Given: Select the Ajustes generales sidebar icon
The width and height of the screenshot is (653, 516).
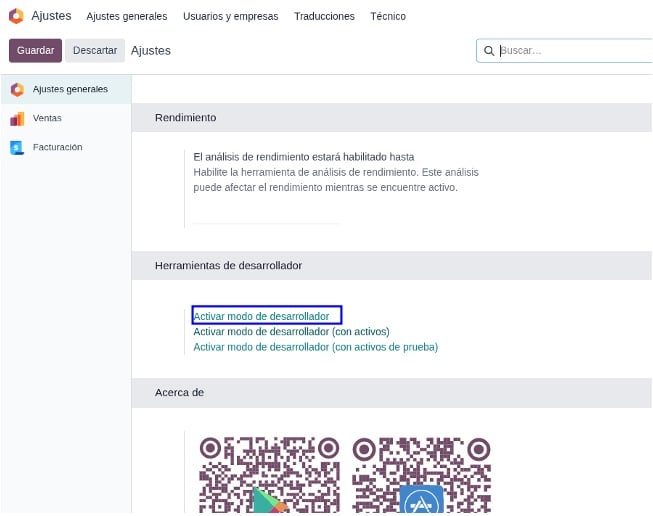Looking at the screenshot, I should tap(17, 90).
